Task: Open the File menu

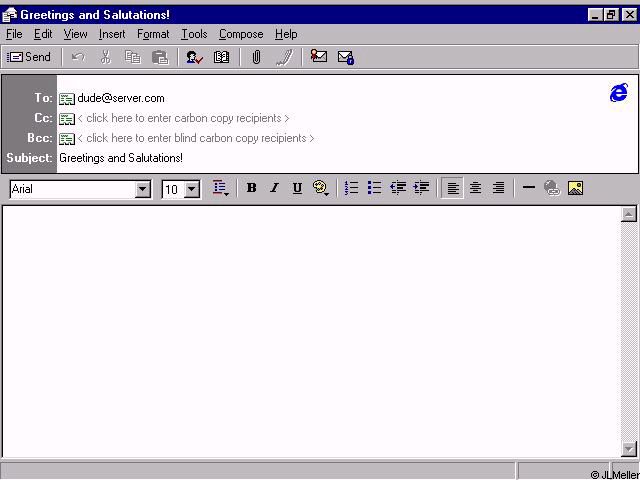Action: coord(14,34)
